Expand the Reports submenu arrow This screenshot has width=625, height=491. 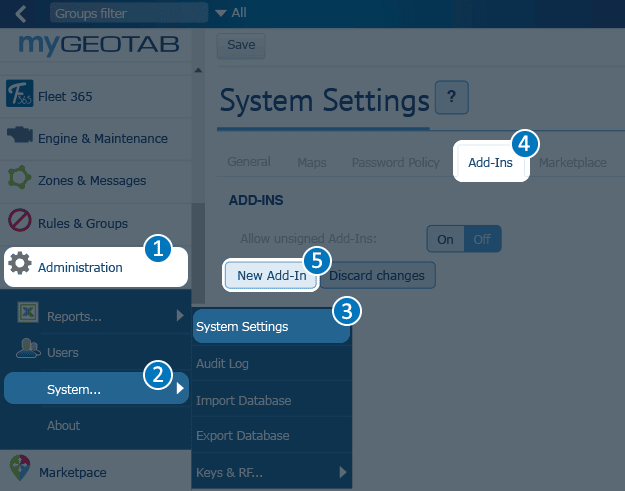[x=180, y=315]
